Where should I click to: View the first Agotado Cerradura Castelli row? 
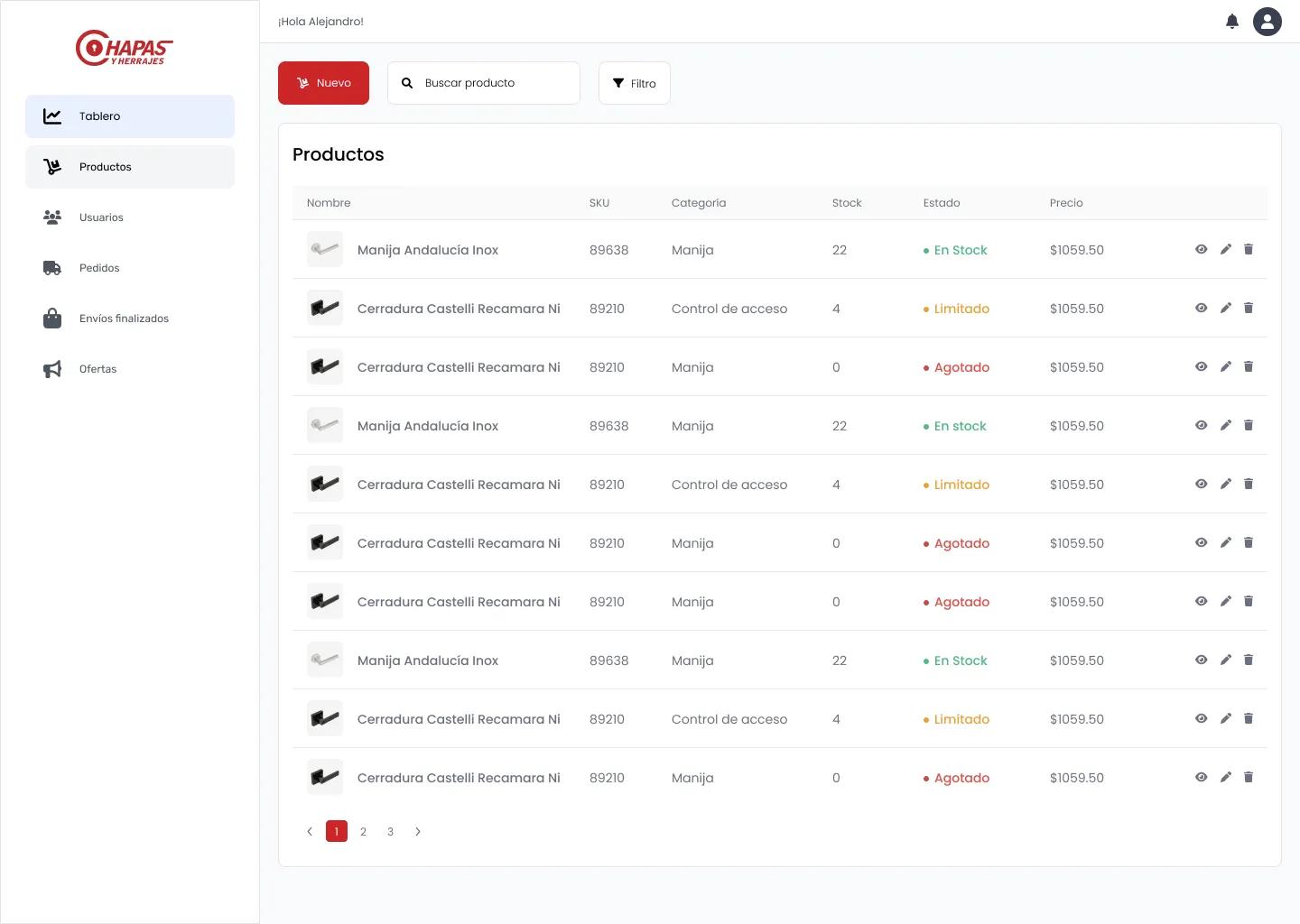(x=1201, y=366)
